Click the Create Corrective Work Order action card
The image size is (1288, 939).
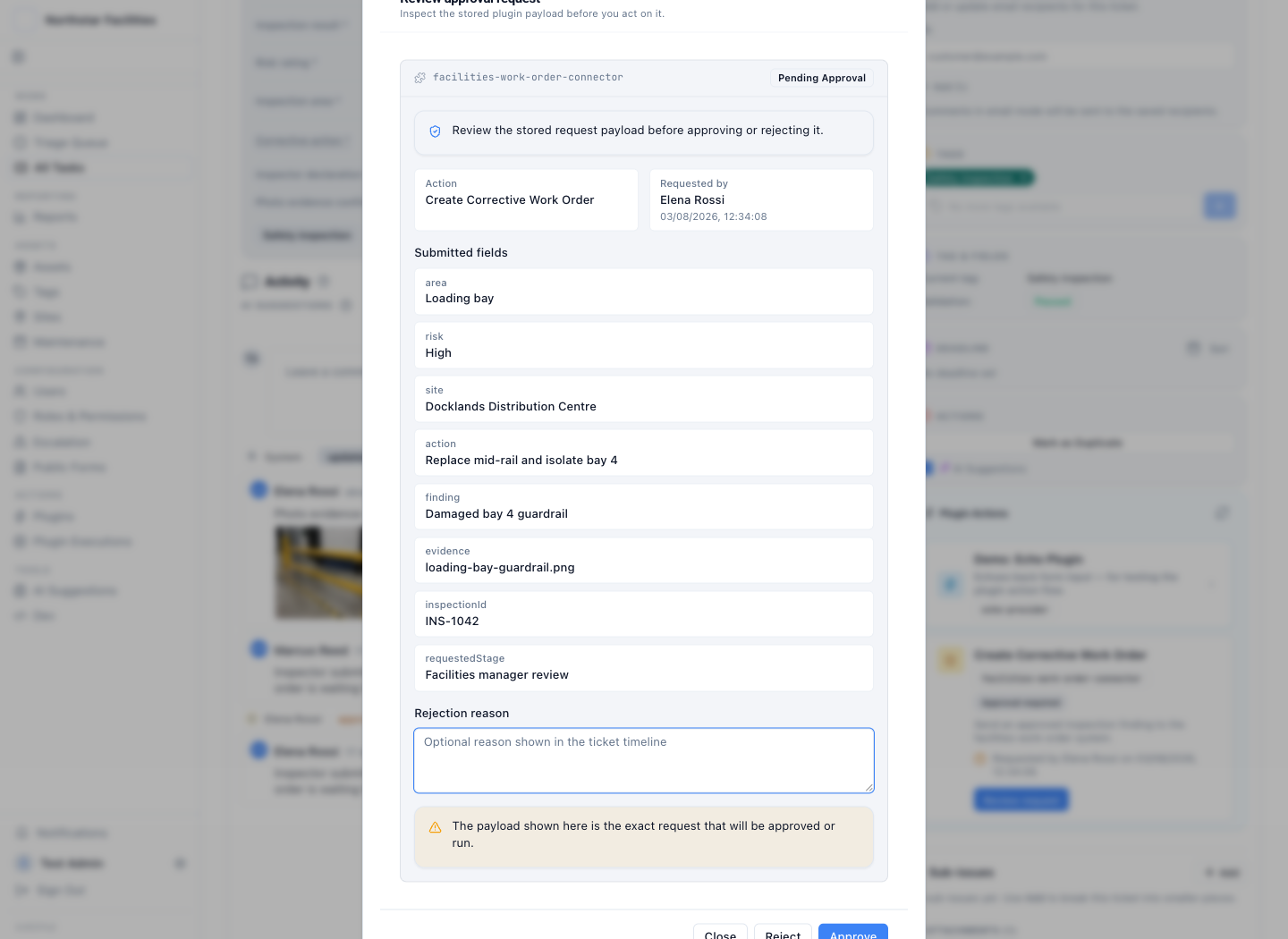click(526, 199)
